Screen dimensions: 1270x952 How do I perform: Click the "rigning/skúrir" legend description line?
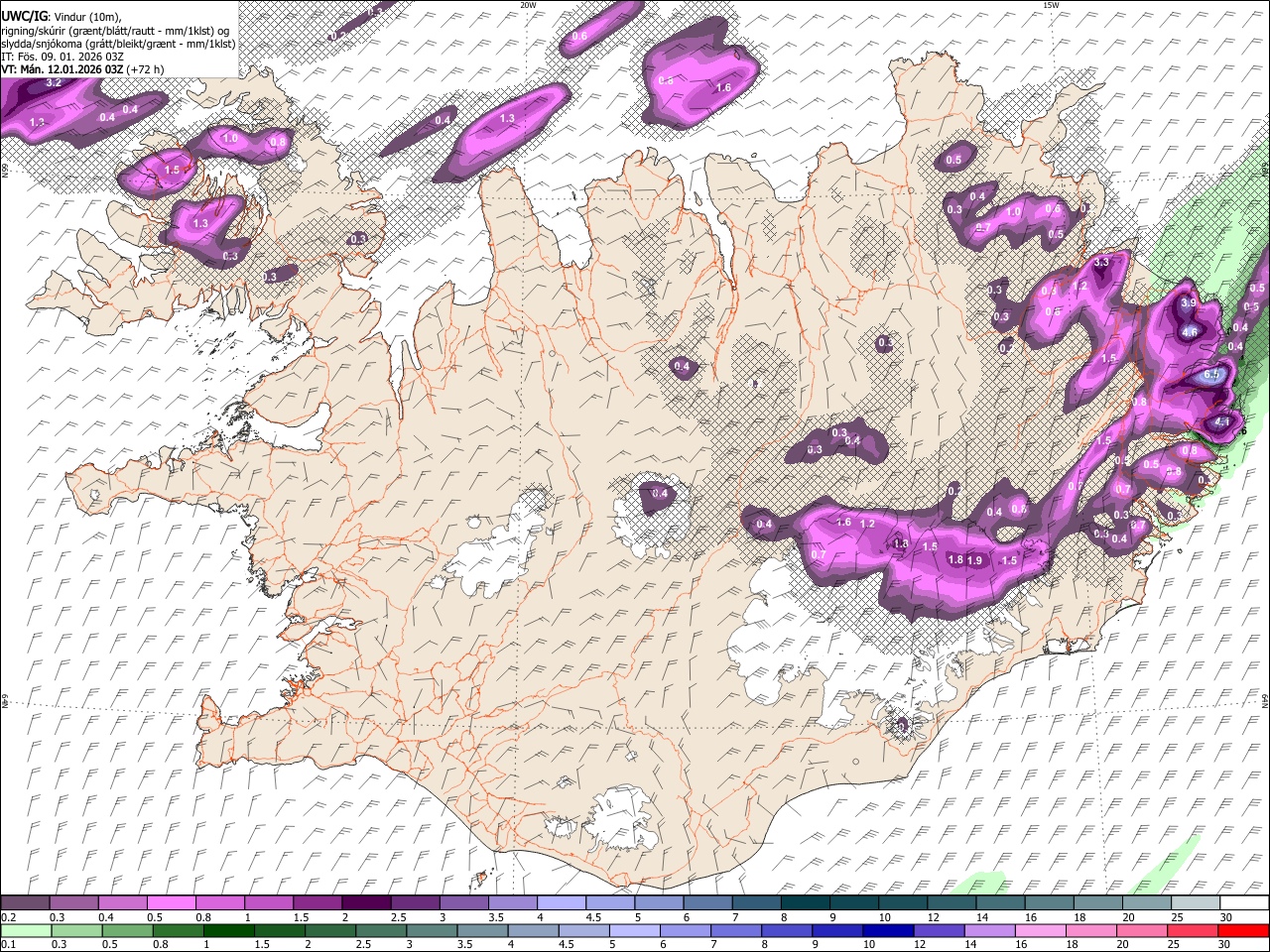click(116, 31)
